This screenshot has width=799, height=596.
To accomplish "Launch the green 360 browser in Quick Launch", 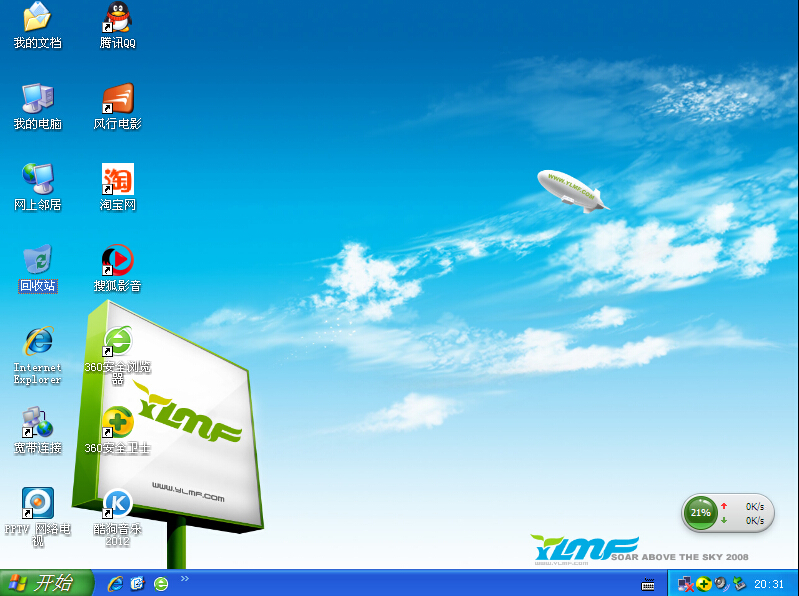I will [161, 584].
